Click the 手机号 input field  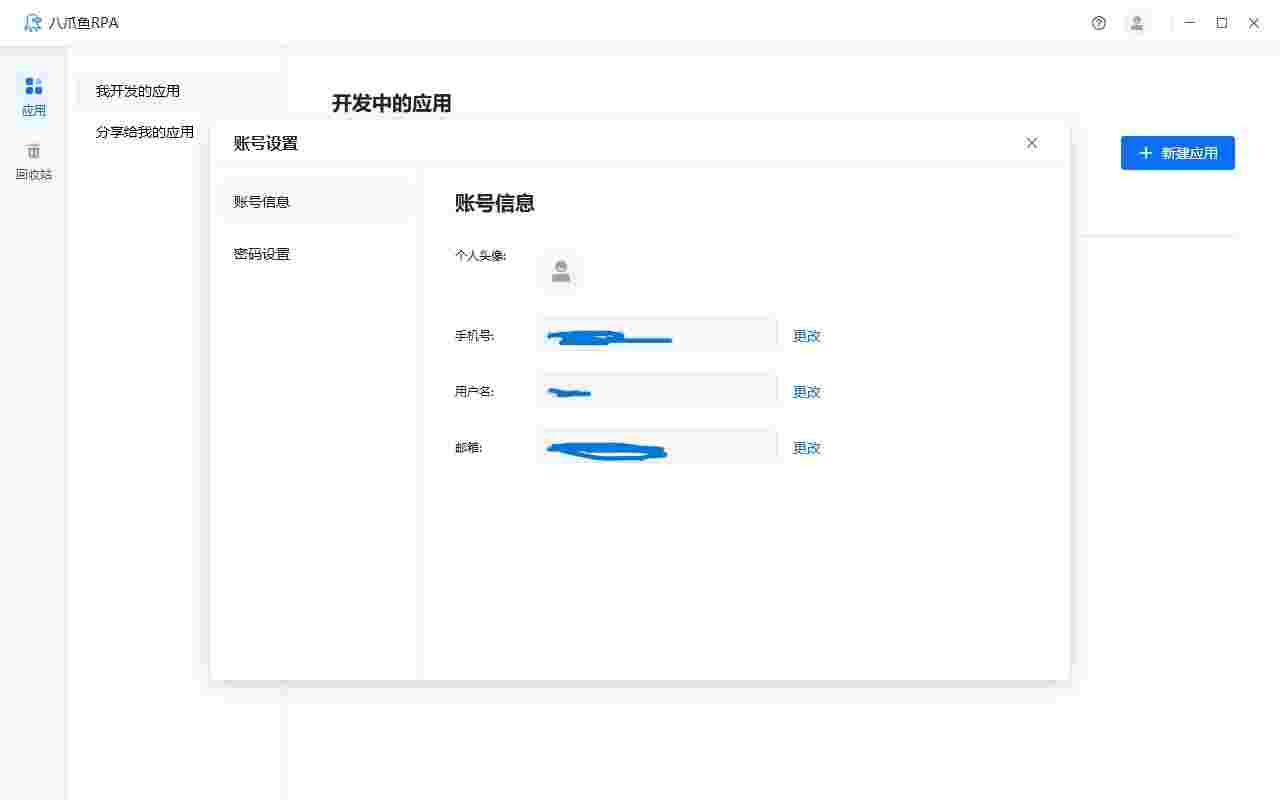[657, 336]
